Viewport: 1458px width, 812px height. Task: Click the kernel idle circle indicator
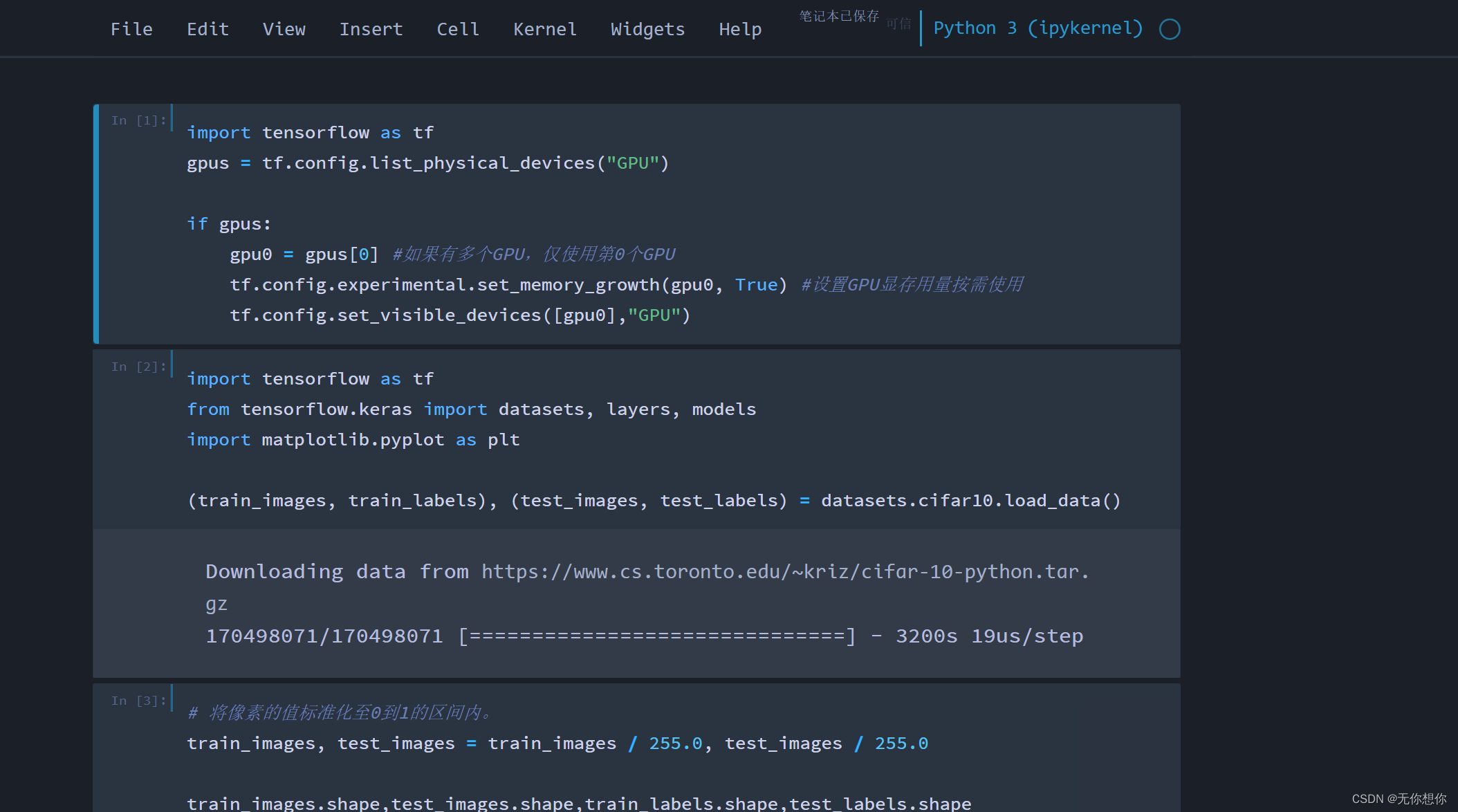tap(1170, 29)
